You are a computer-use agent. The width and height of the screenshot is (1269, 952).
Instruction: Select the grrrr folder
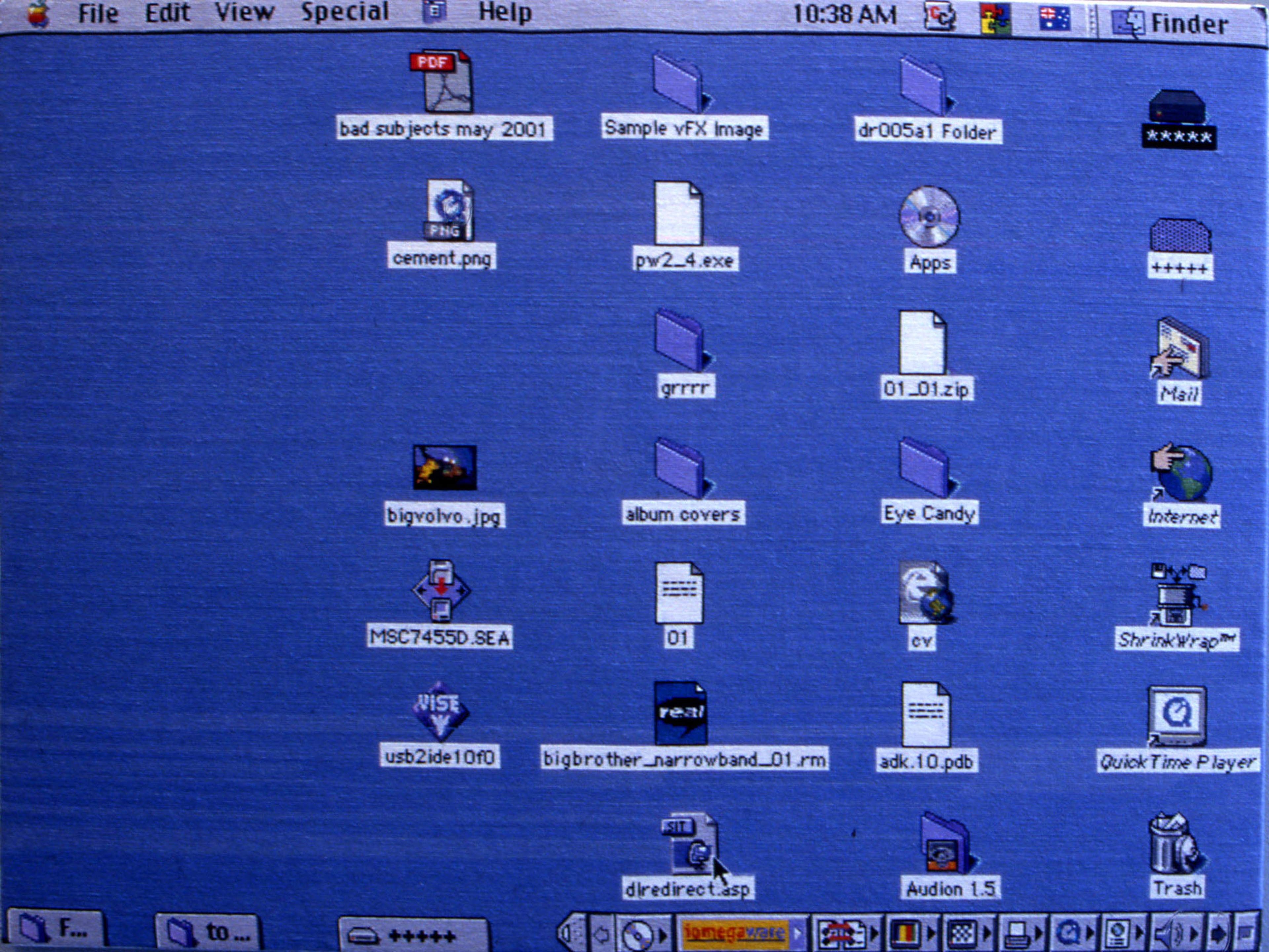click(x=683, y=341)
